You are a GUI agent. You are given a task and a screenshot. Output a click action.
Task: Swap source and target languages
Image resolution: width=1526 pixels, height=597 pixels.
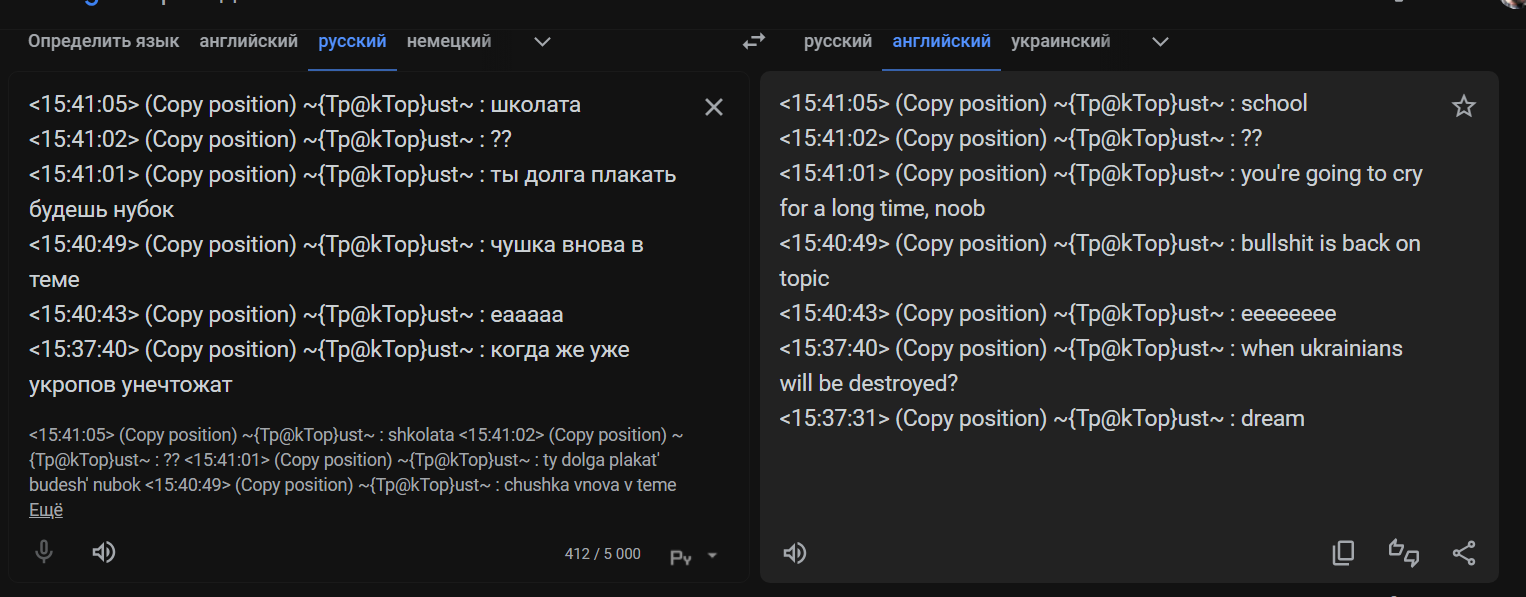tap(753, 41)
